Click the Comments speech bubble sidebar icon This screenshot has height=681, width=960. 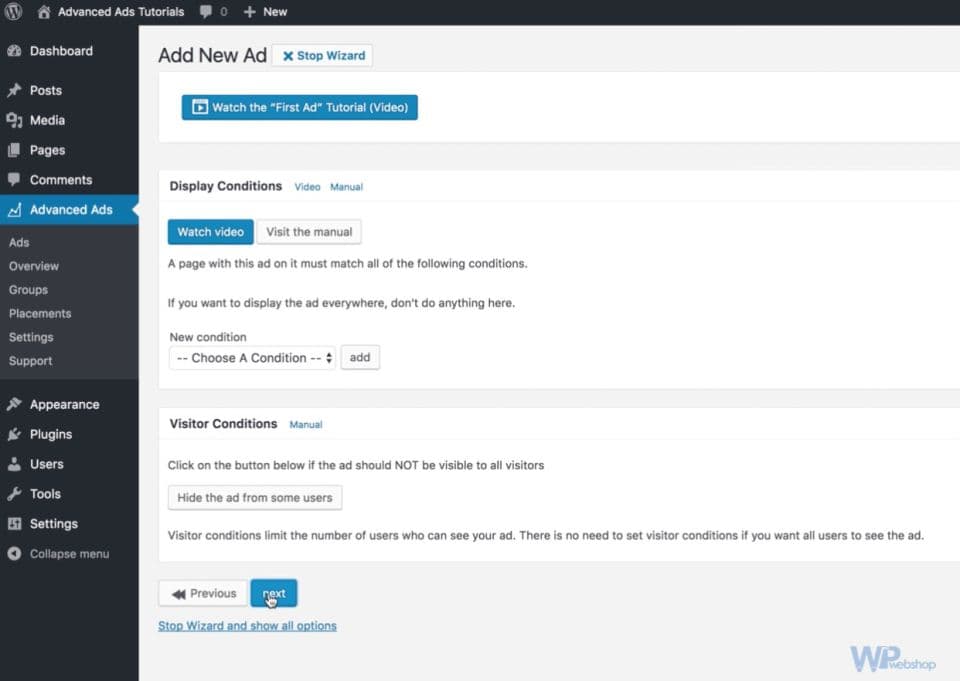pyautogui.click(x=14, y=179)
